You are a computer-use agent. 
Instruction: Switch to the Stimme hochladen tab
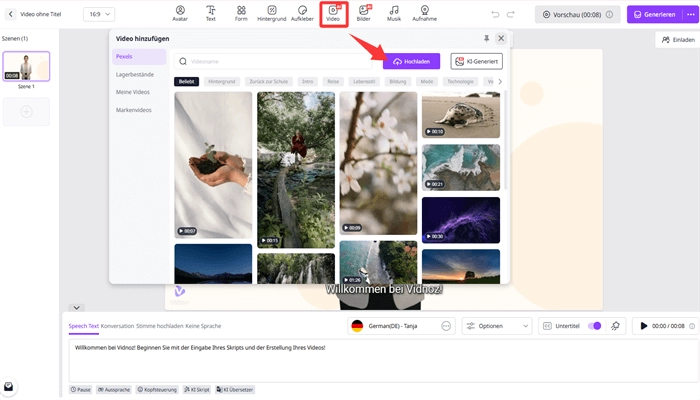[x=159, y=326]
